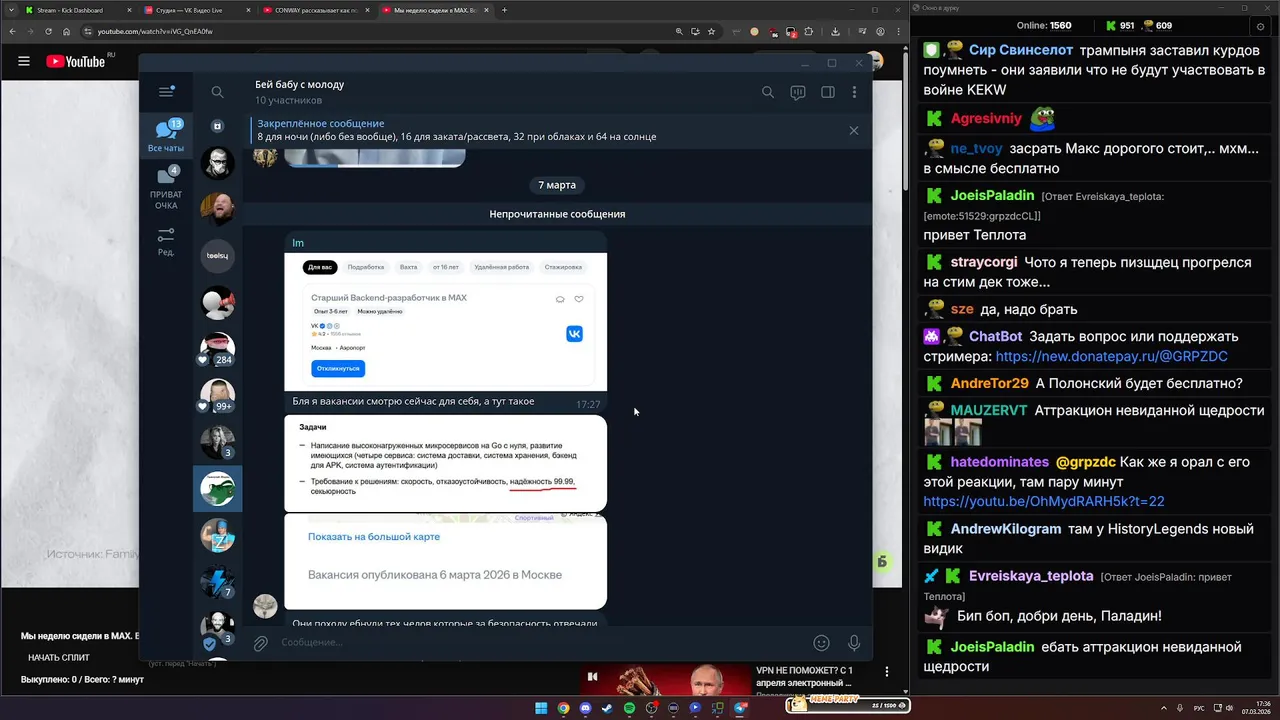Open the 'ПРИВАТ ОЧКА' chat folder
The height and width of the screenshot is (720, 1280).
tap(166, 188)
